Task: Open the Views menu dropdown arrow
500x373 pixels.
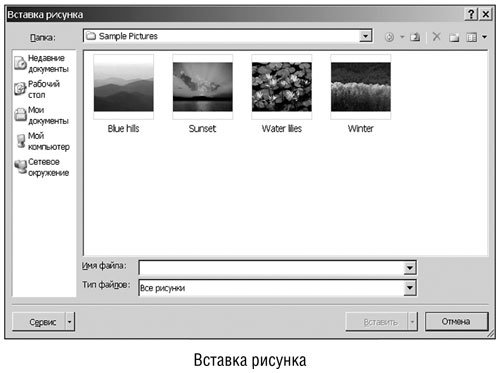Action: point(484,37)
